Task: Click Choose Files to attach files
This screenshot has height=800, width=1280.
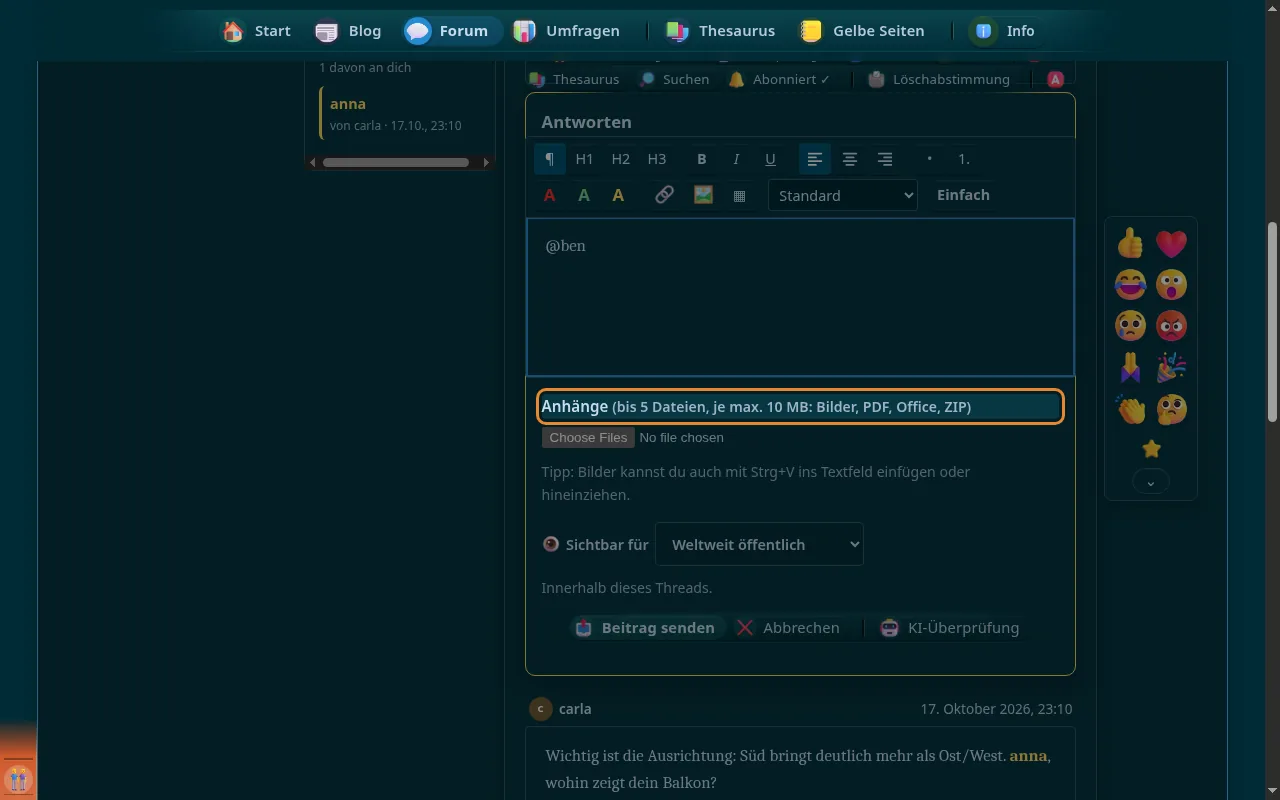Action: click(x=588, y=437)
